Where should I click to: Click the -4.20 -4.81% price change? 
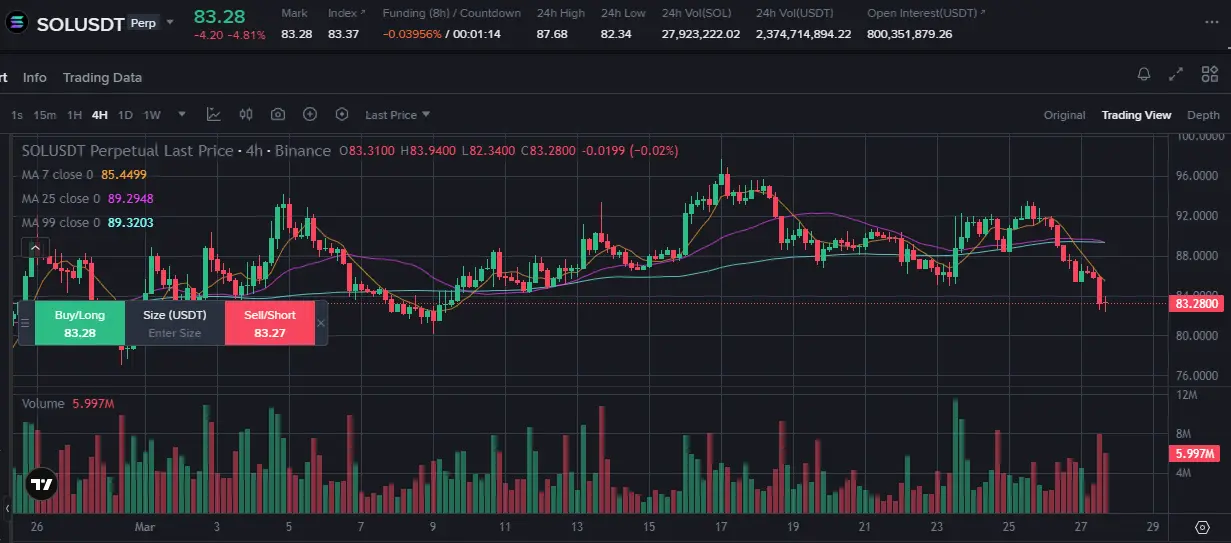230,34
